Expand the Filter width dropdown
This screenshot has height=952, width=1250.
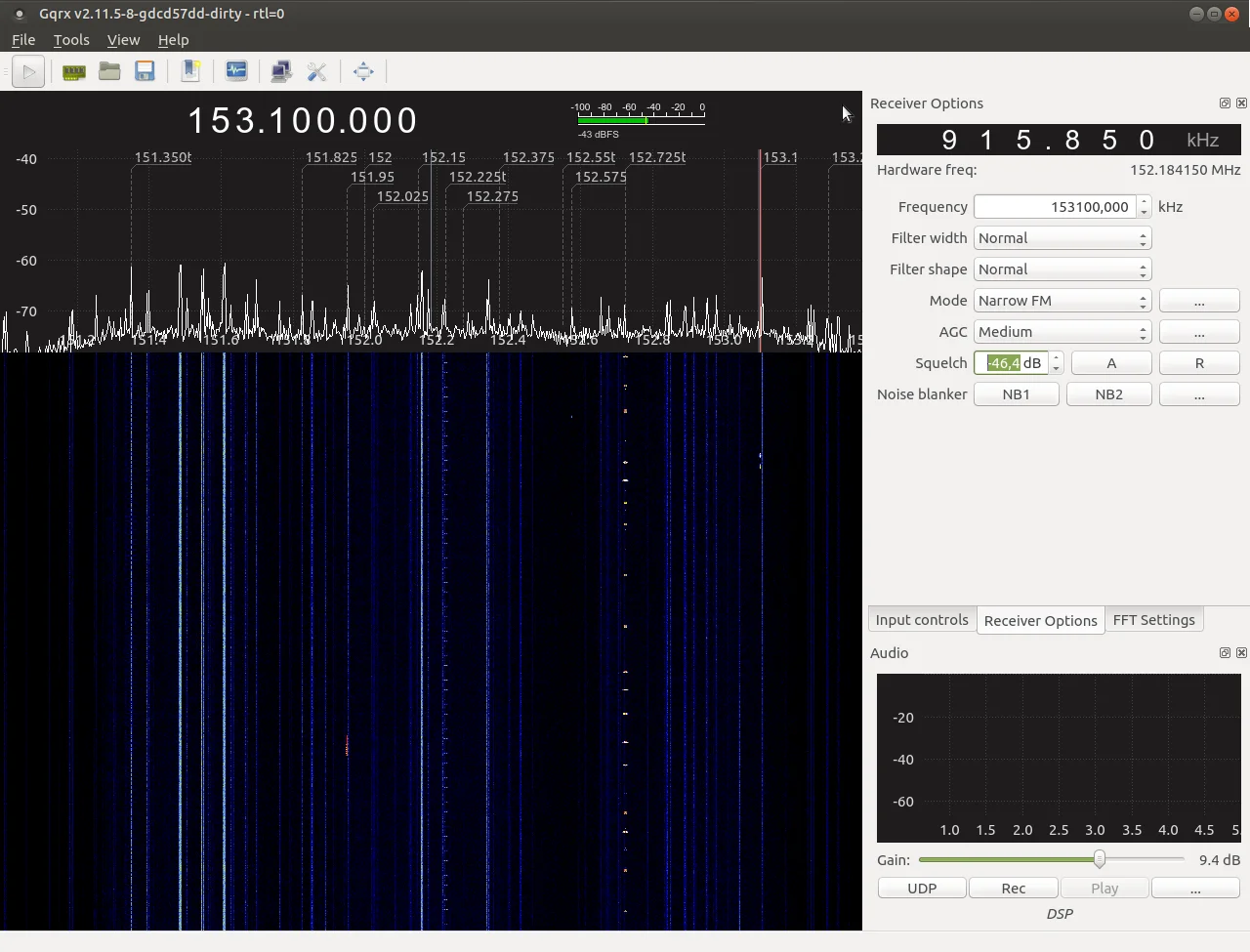(1062, 238)
